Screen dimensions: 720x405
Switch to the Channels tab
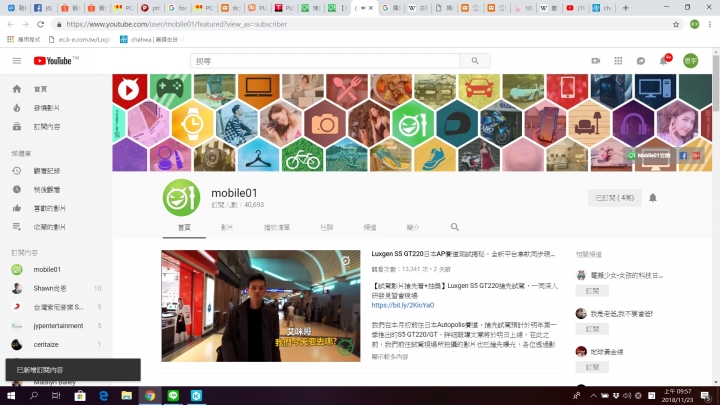click(370, 227)
